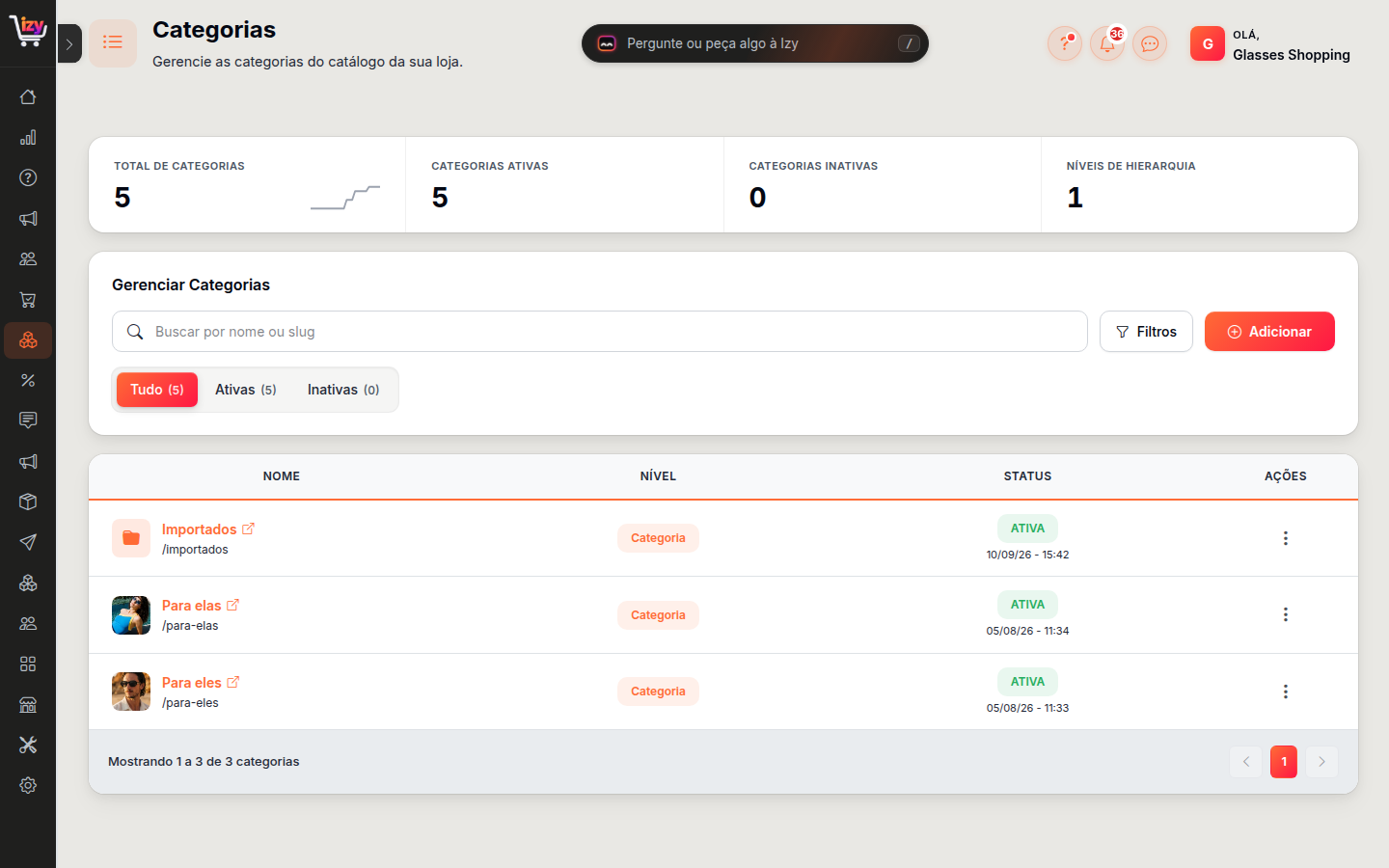Screen dimensions: 1389x868
Task: Open the single box package sidebar icon
Action: click(x=28, y=502)
